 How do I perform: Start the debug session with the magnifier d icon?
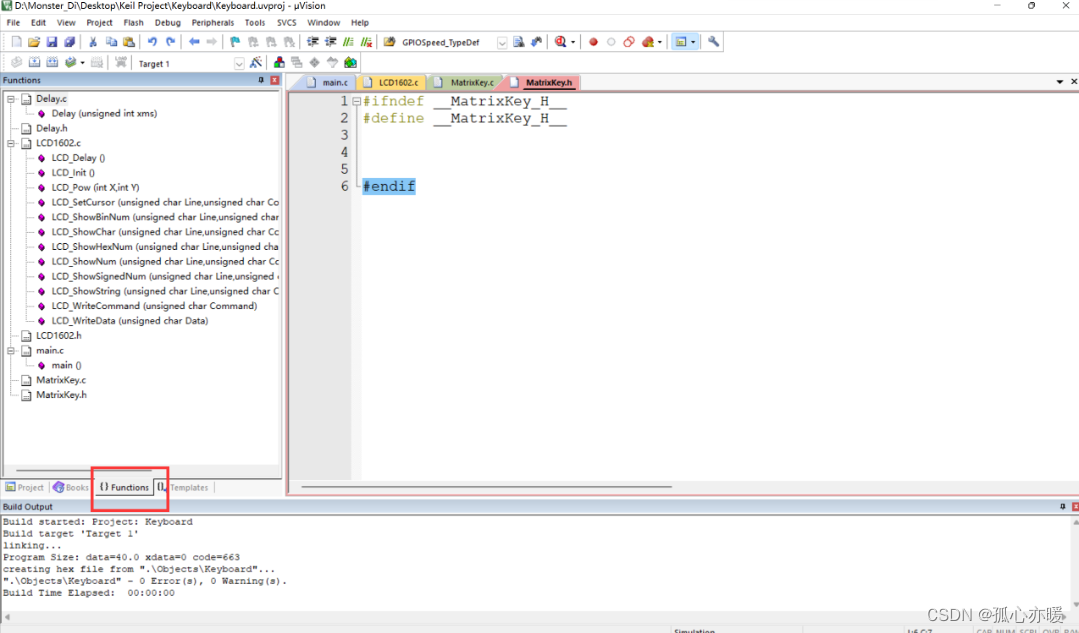coord(560,42)
